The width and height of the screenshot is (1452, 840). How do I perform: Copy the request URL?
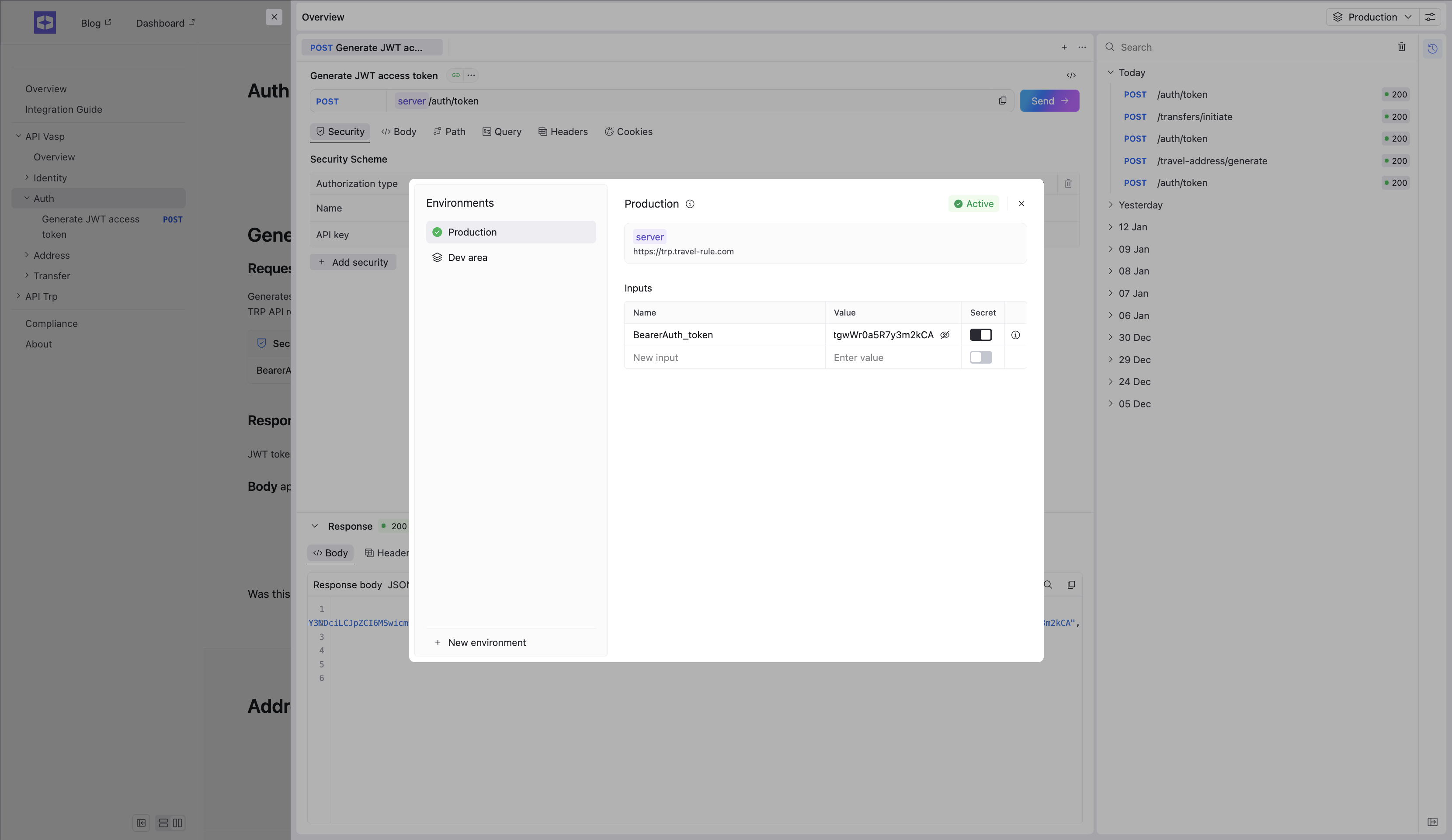click(x=1003, y=101)
